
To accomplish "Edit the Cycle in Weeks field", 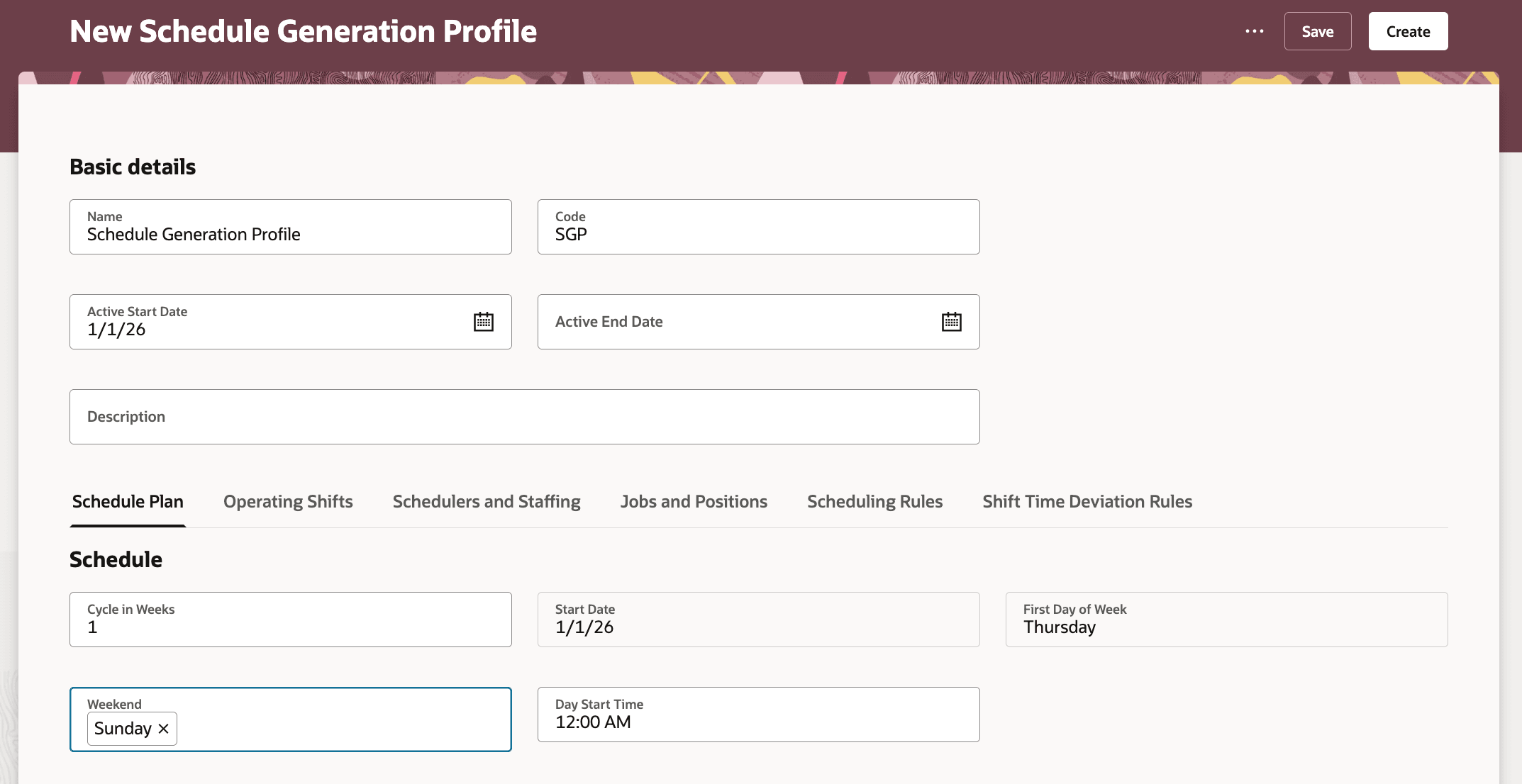I will [291, 620].
